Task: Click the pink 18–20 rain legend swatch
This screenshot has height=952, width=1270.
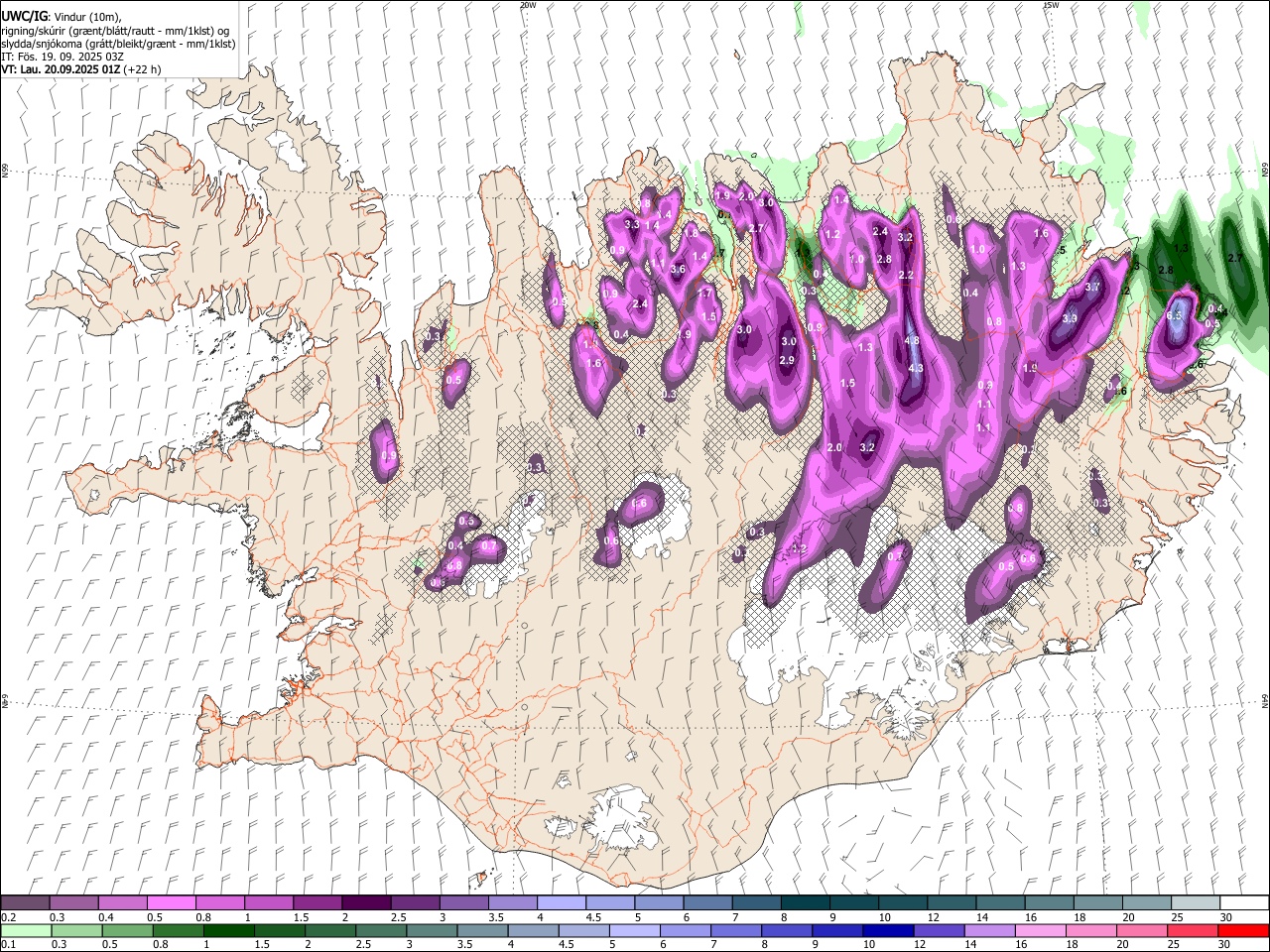Action: pyautogui.click(x=1093, y=931)
